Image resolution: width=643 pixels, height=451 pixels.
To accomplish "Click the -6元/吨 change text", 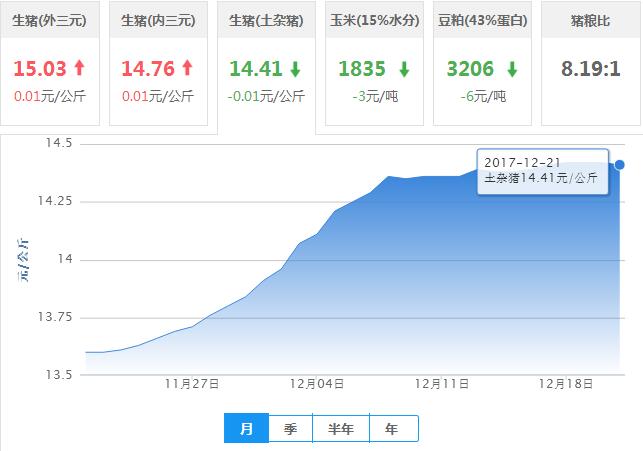I will tap(483, 96).
